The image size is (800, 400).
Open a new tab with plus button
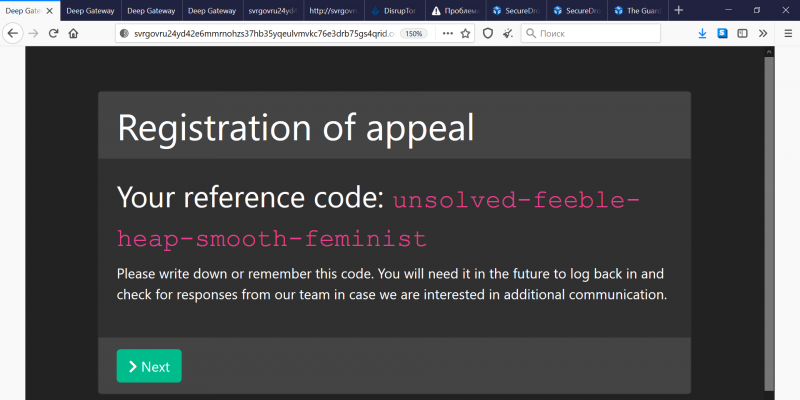[x=679, y=10]
